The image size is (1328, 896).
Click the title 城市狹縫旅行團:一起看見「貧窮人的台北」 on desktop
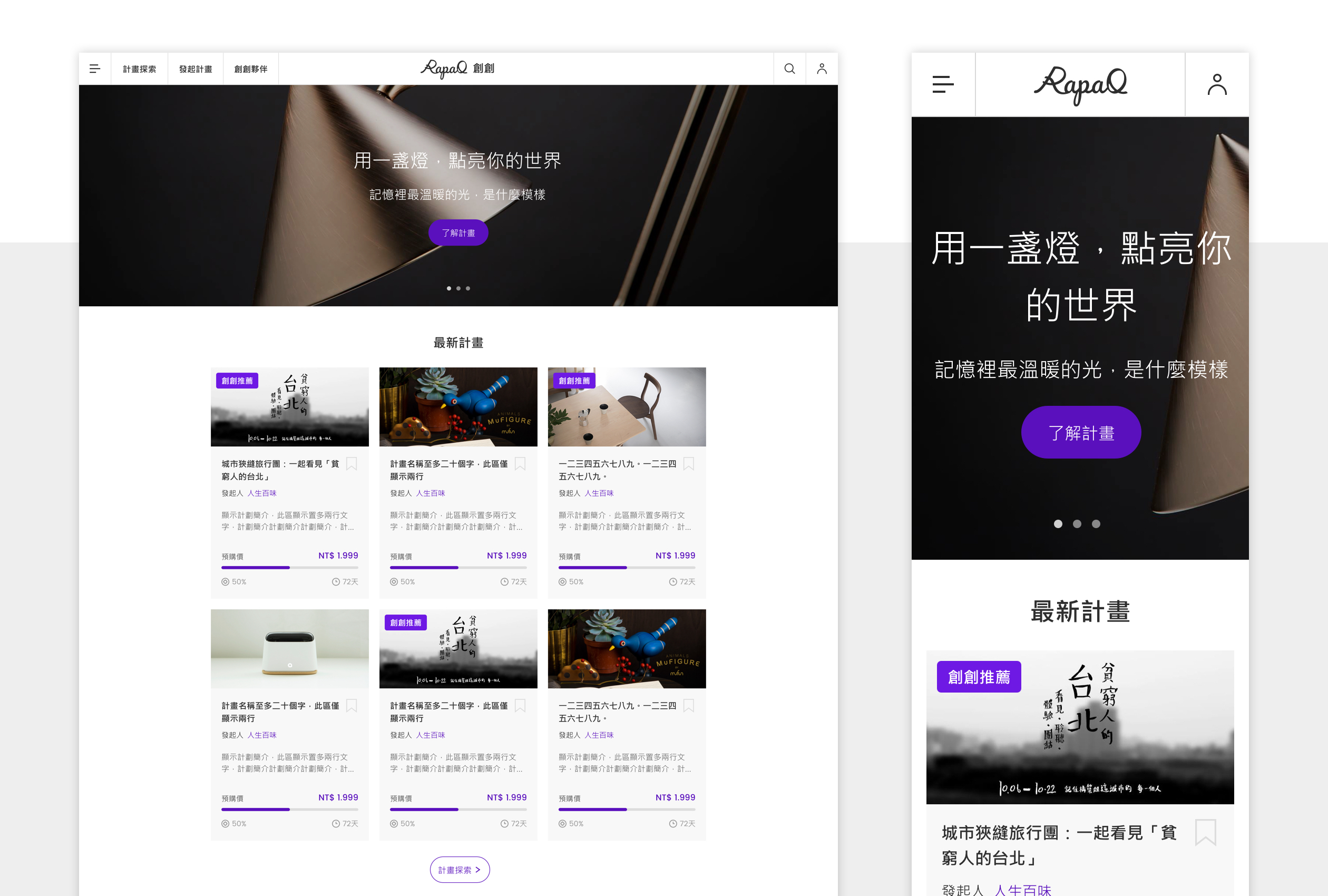280,470
